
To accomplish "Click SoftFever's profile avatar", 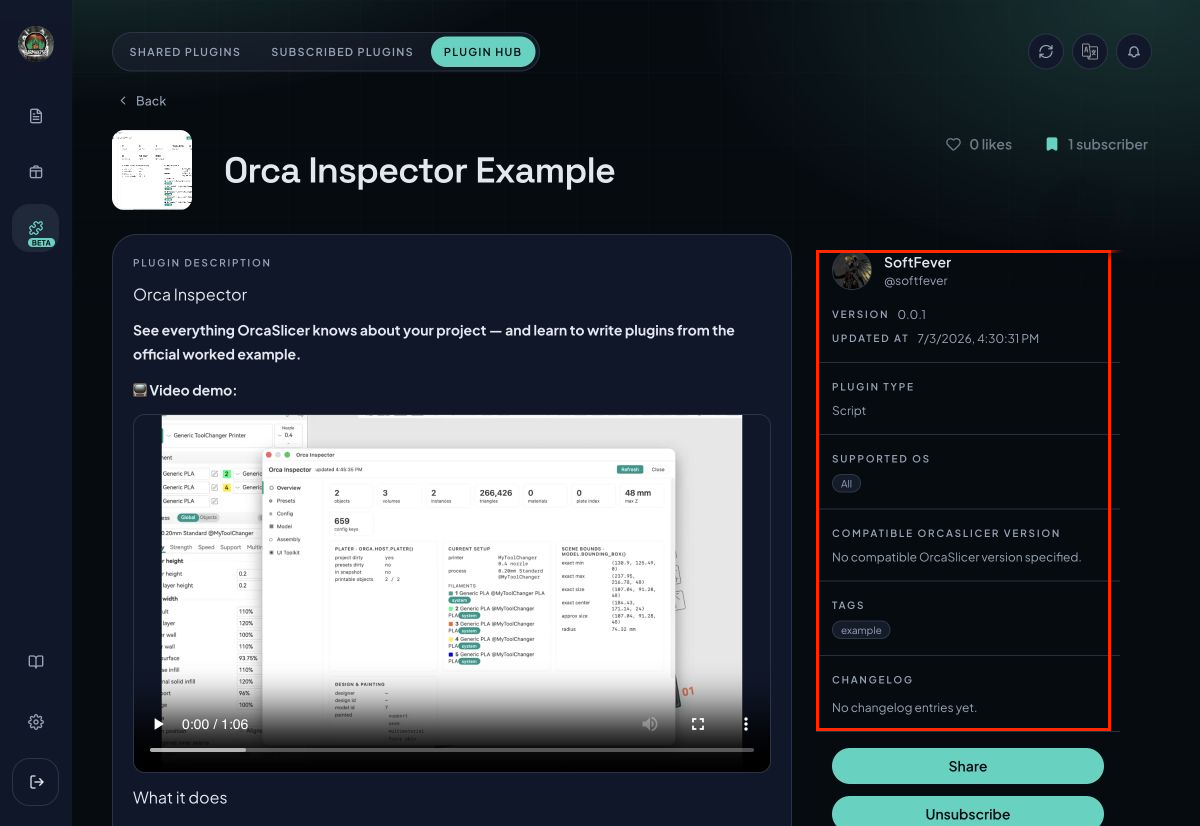I will [852, 271].
